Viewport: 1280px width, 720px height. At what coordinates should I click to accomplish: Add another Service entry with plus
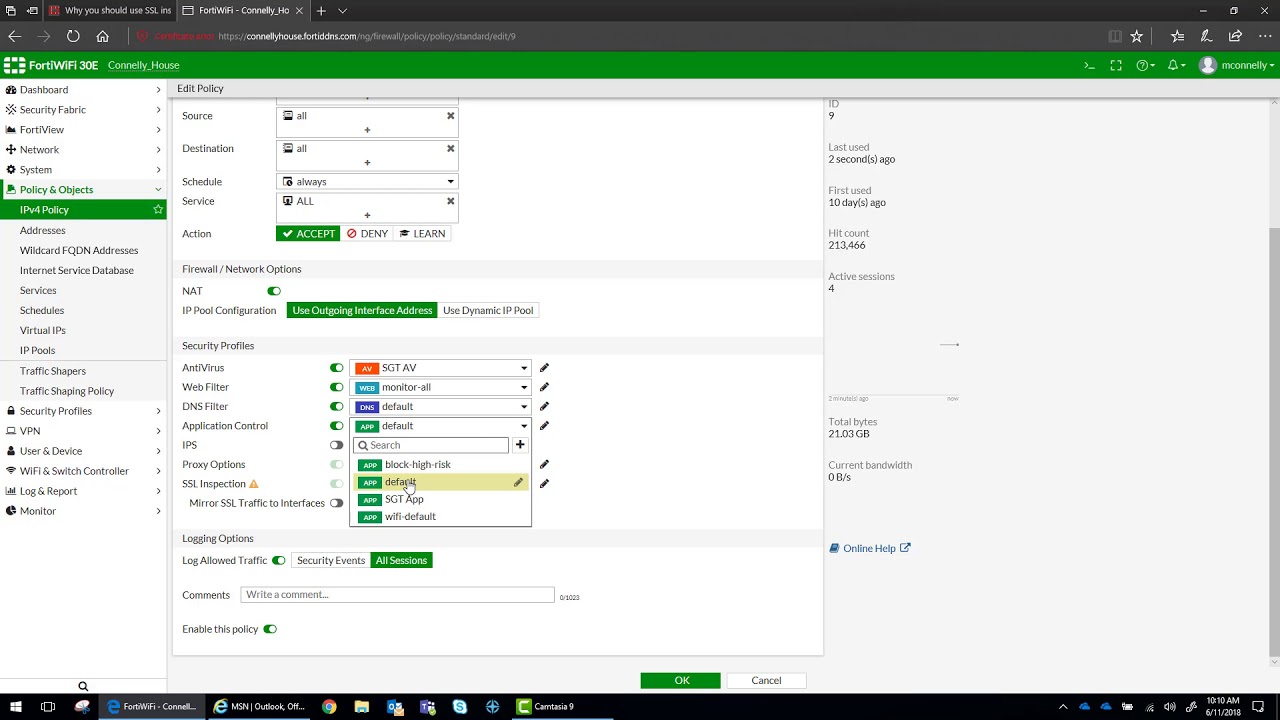pos(367,215)
